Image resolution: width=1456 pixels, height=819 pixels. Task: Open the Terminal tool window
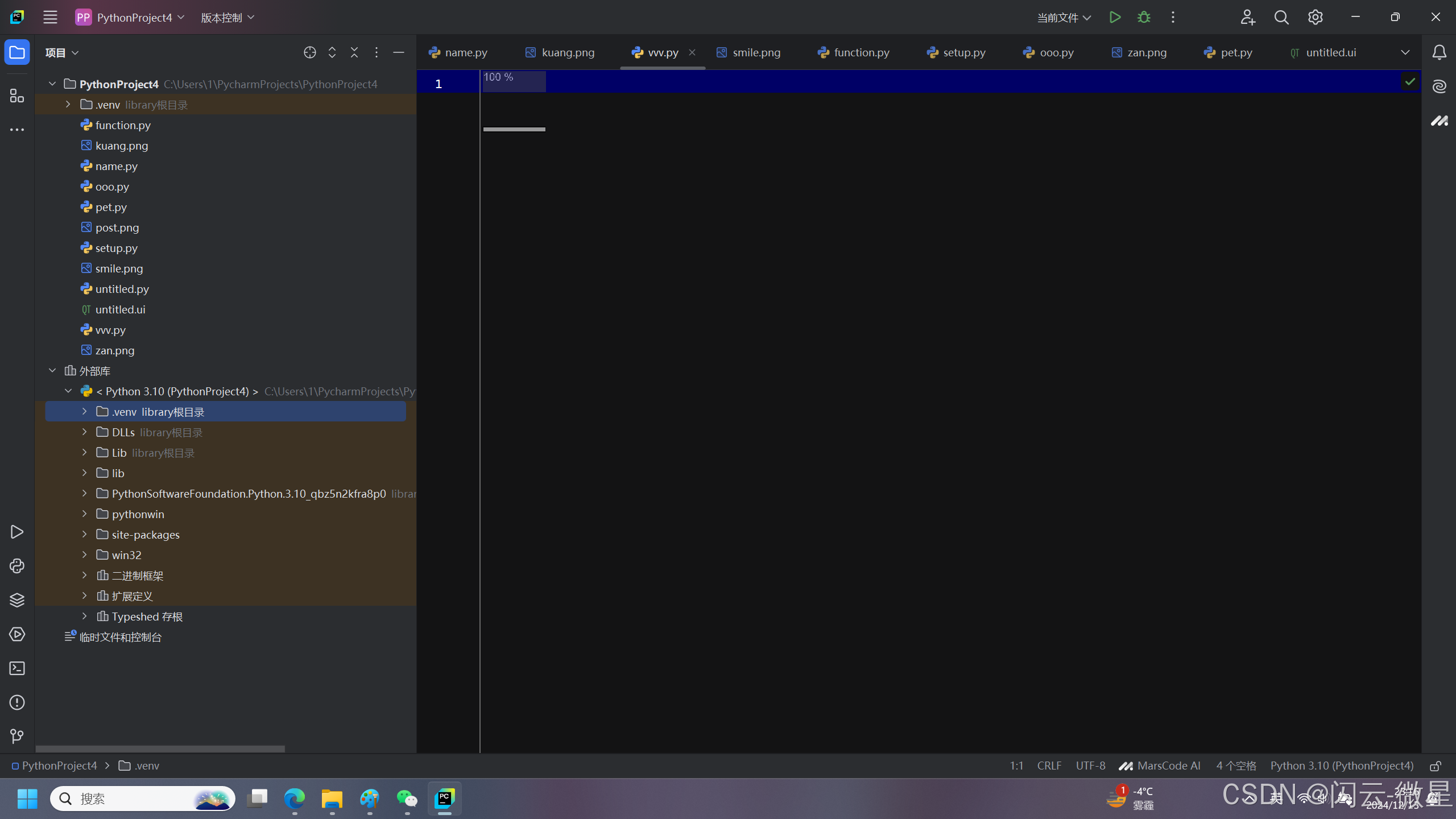[x=17, y=668]
